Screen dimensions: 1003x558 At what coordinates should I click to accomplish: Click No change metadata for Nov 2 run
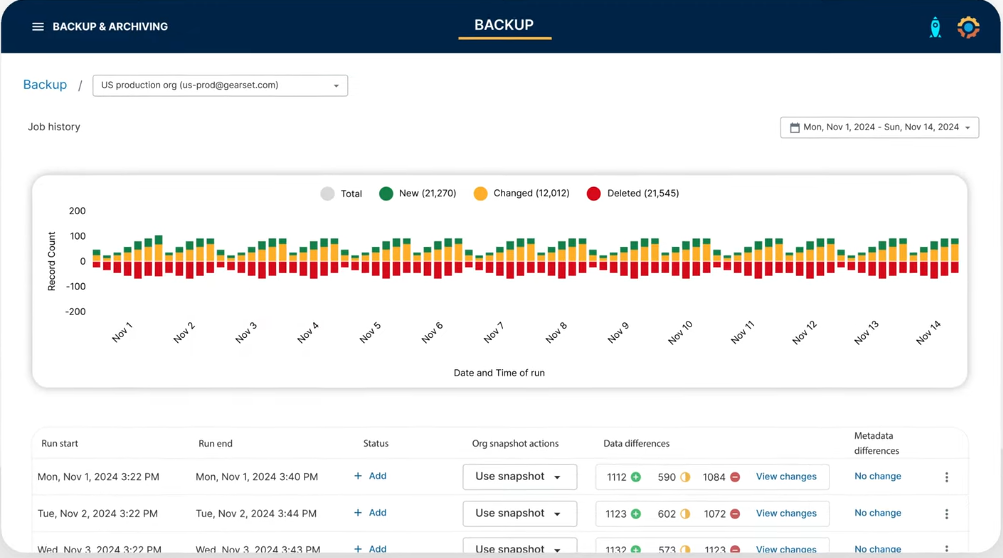(877, 513)
